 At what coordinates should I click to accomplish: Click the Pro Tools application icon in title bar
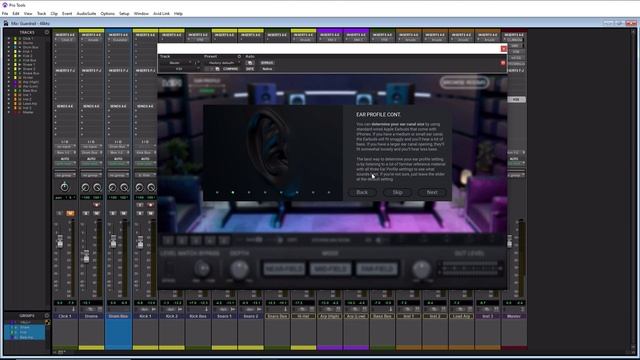point(5,5)
